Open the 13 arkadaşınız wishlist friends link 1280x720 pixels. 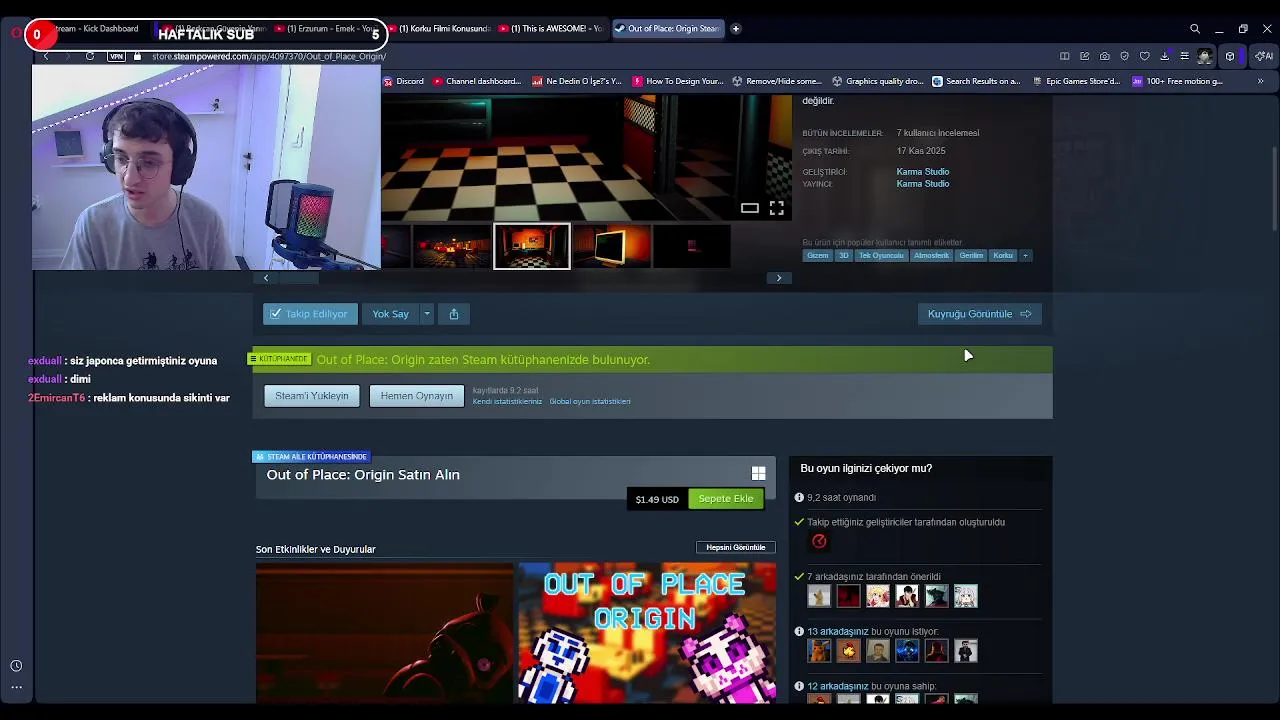click(838, 632)
